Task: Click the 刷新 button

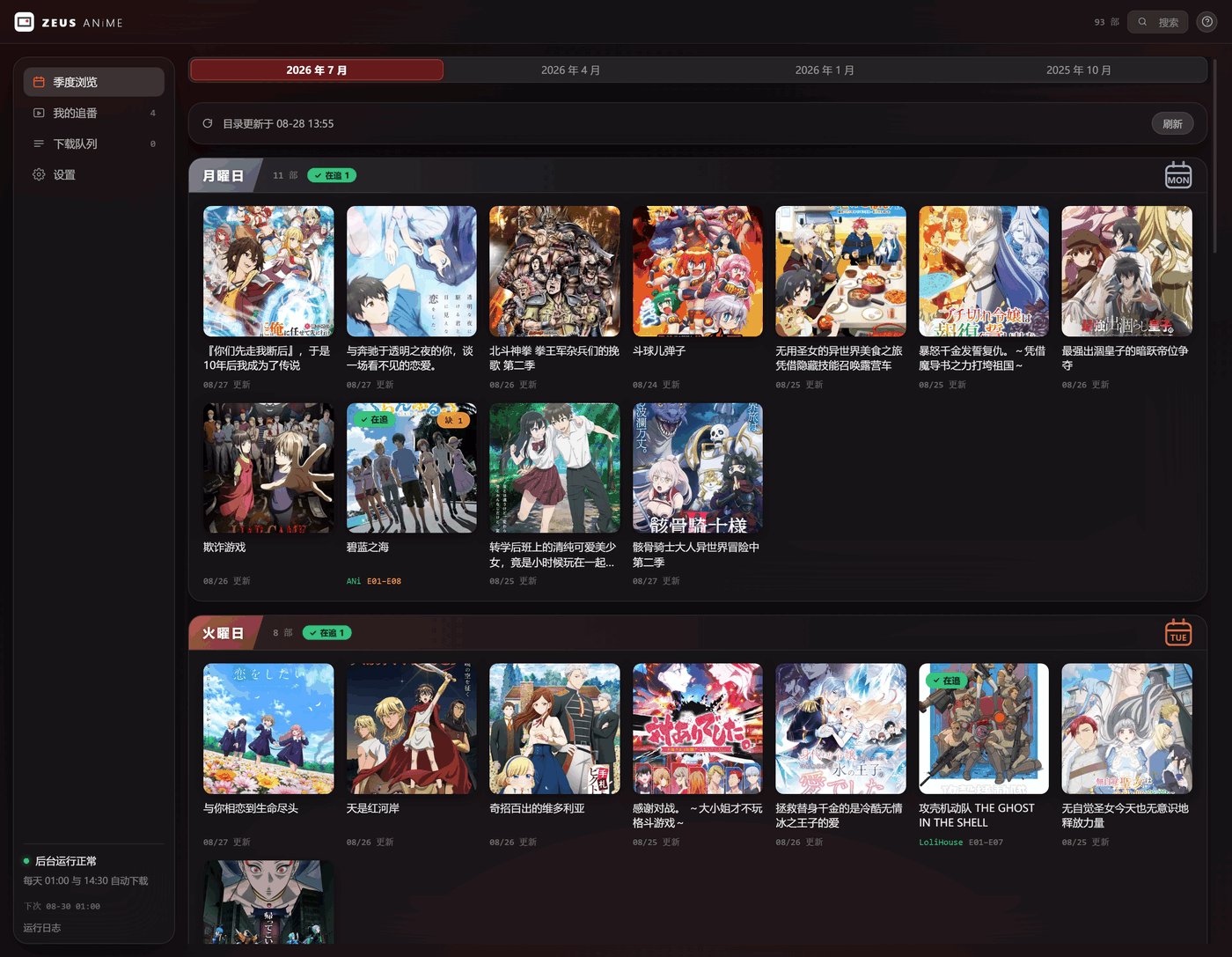Action: pos(1172,123)
